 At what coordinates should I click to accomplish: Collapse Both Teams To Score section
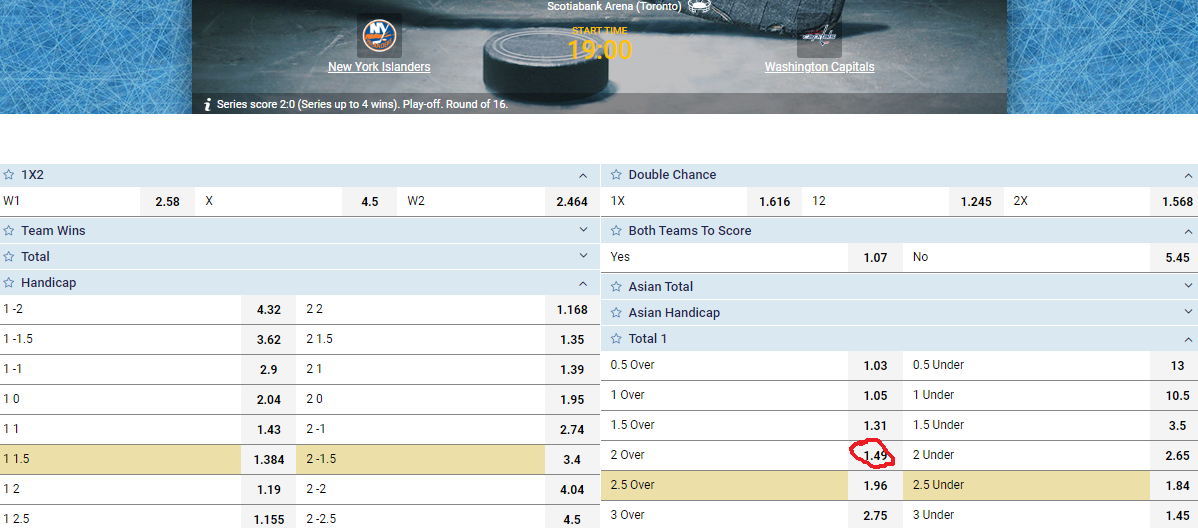(1188, 231)
